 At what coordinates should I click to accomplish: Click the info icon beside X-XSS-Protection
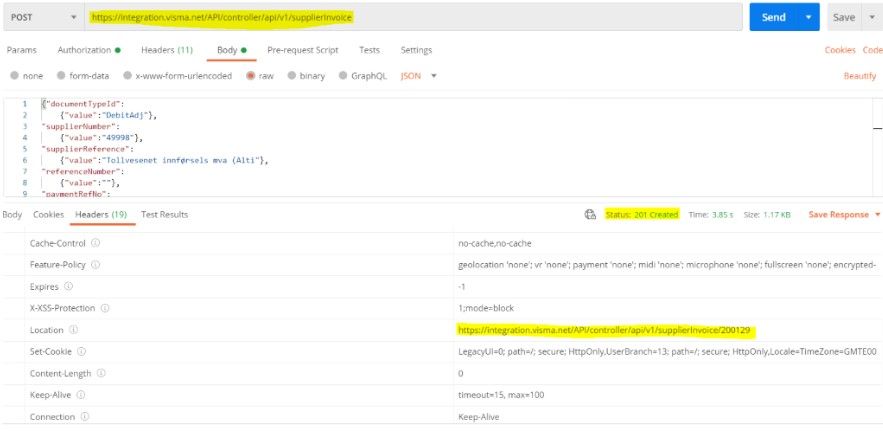(x=105, y=308)
